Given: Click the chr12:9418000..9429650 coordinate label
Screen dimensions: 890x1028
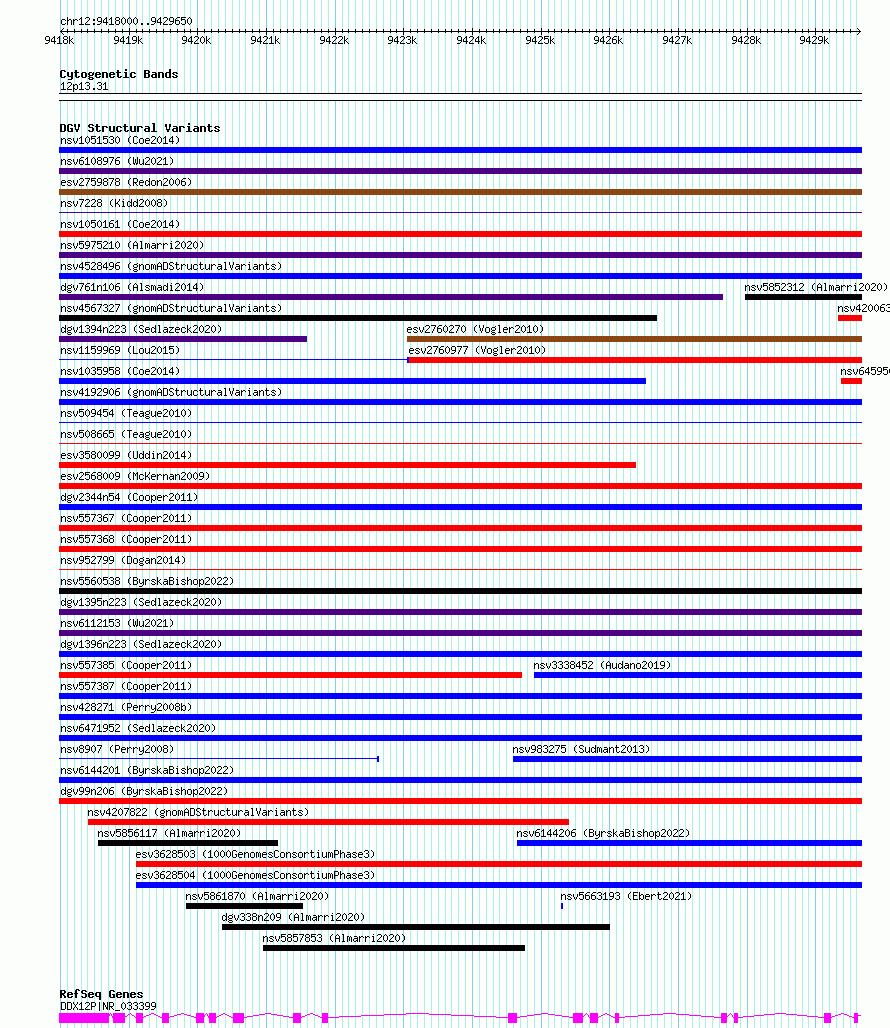Looking at the screenshot, I should tap(126, 21).
